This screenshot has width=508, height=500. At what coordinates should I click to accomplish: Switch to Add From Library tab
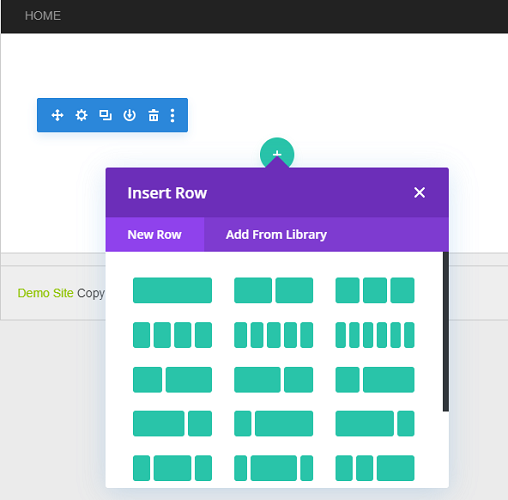click(276, 234)
